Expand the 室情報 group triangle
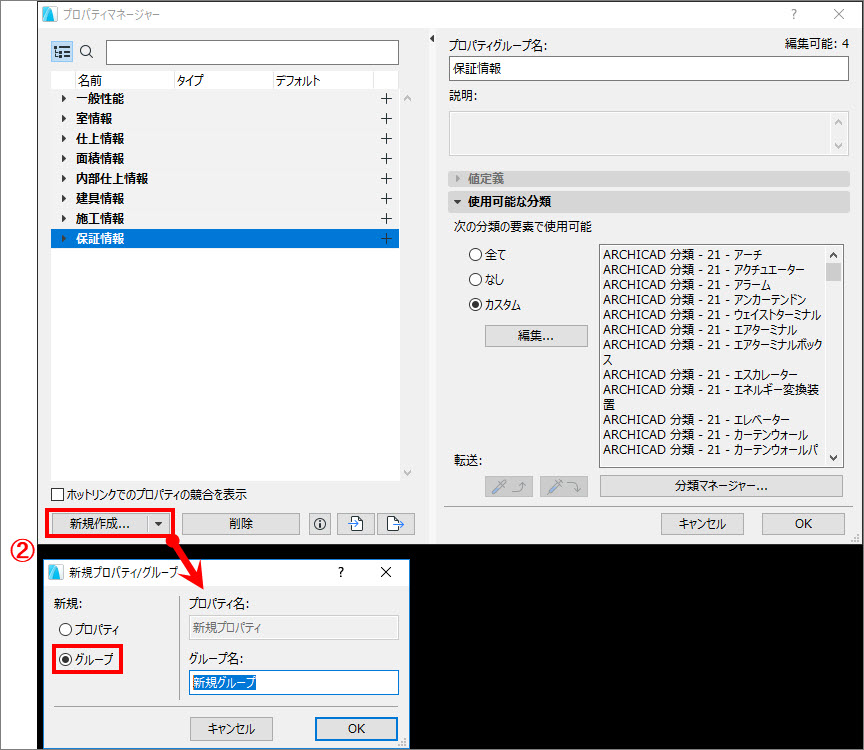This screenshot has height=750, width=864. pos(64,118)
